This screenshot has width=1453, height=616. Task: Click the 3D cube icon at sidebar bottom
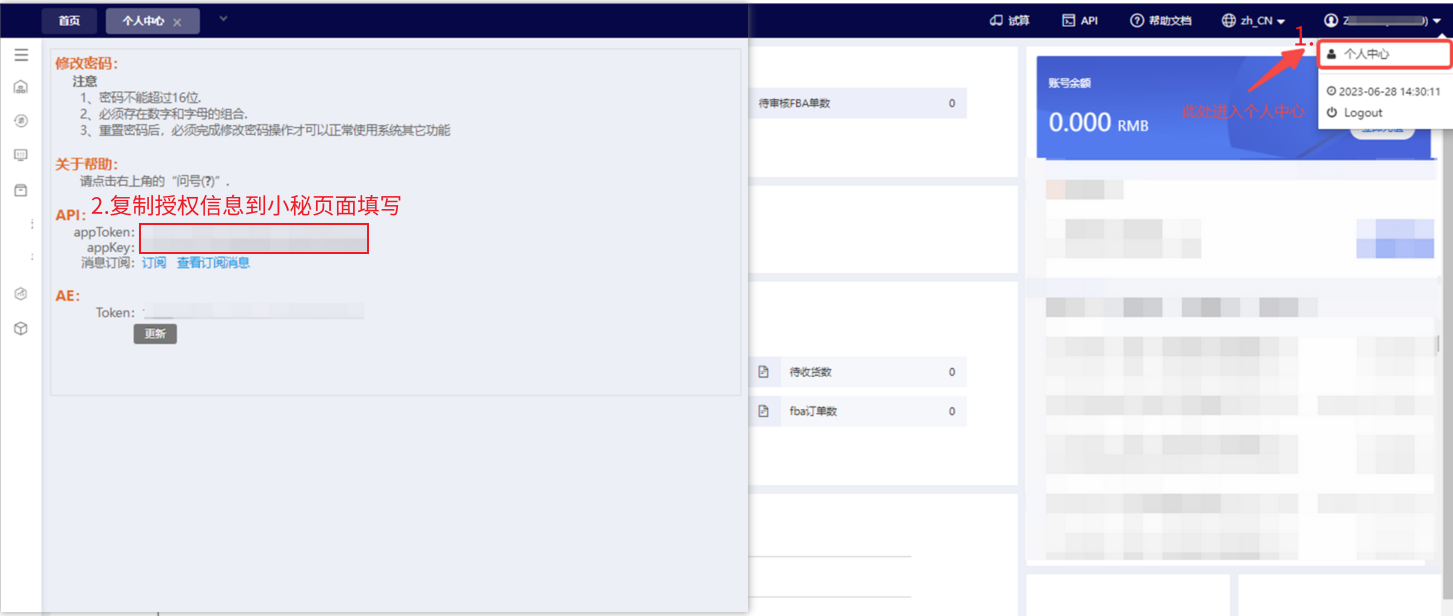21,328
